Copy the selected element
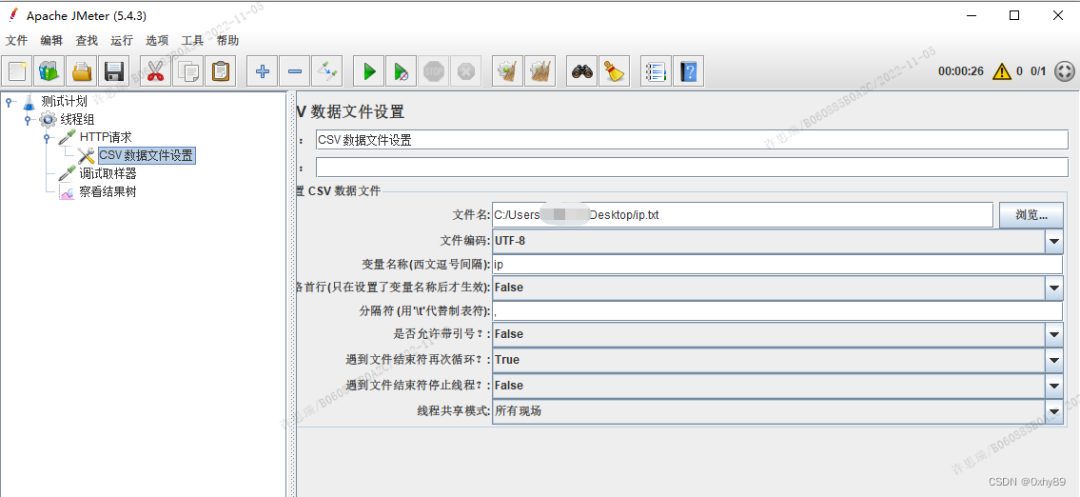 (188, 71)
